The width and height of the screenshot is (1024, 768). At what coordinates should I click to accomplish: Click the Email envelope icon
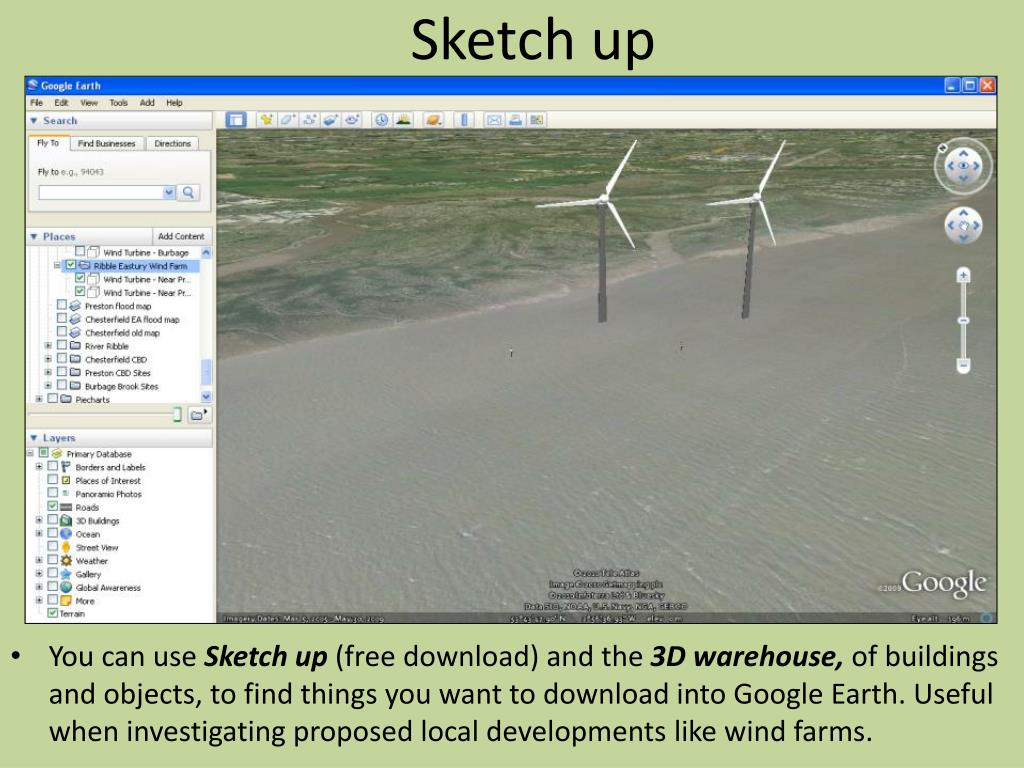pyautogui.click(x=494, y=120)
